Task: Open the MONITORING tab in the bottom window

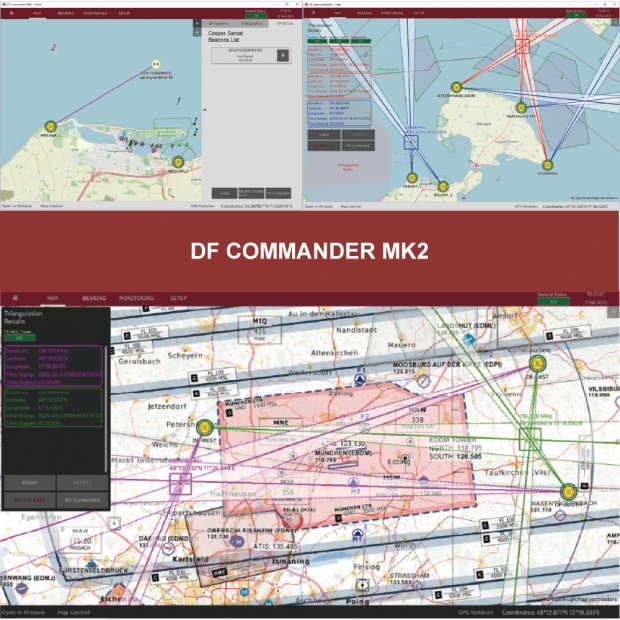Action: click(136, 298)
